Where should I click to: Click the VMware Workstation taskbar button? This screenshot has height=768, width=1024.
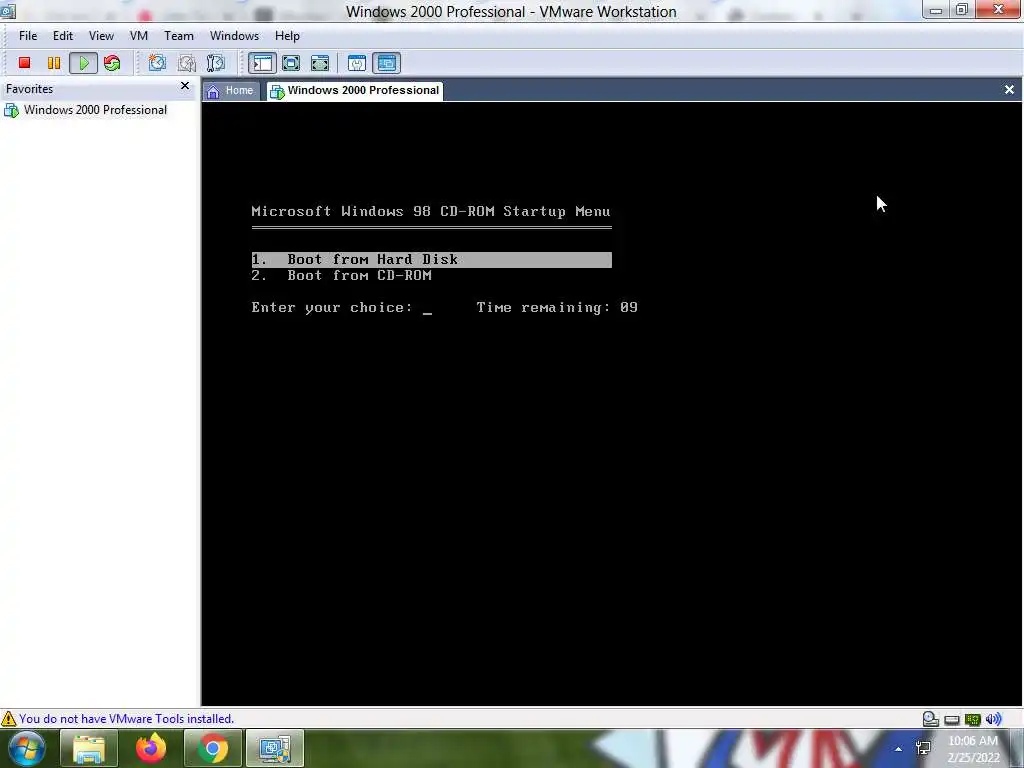tap(274, 748)
